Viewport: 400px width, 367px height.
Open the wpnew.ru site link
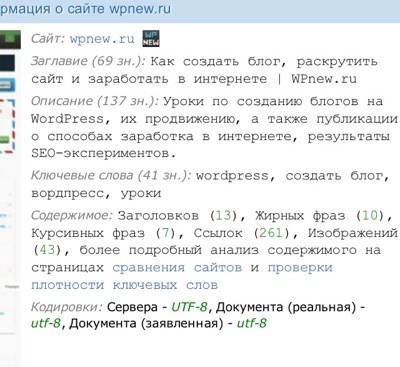click(102, 39)
